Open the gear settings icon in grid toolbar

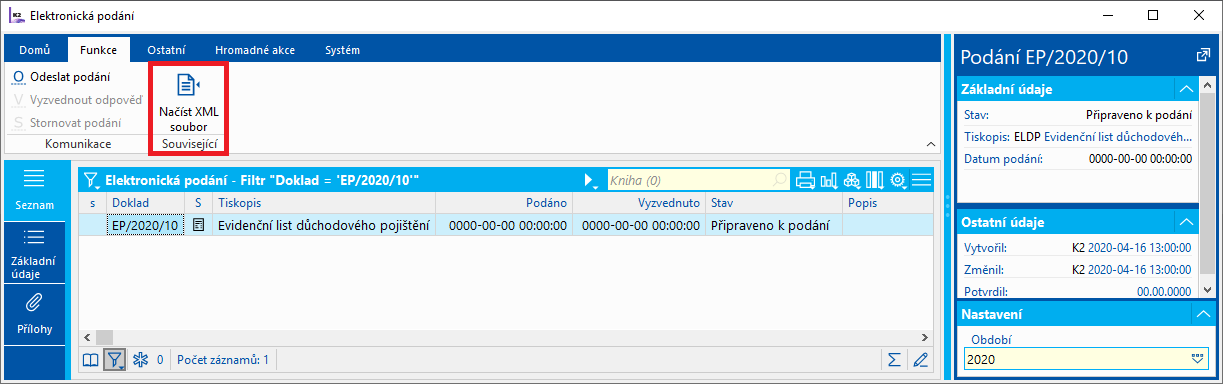[898, 180]
